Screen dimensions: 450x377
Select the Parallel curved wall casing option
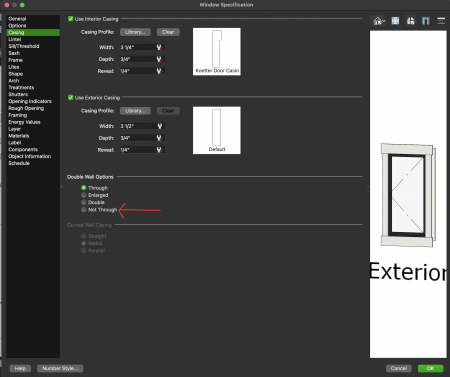click(84, 250)
